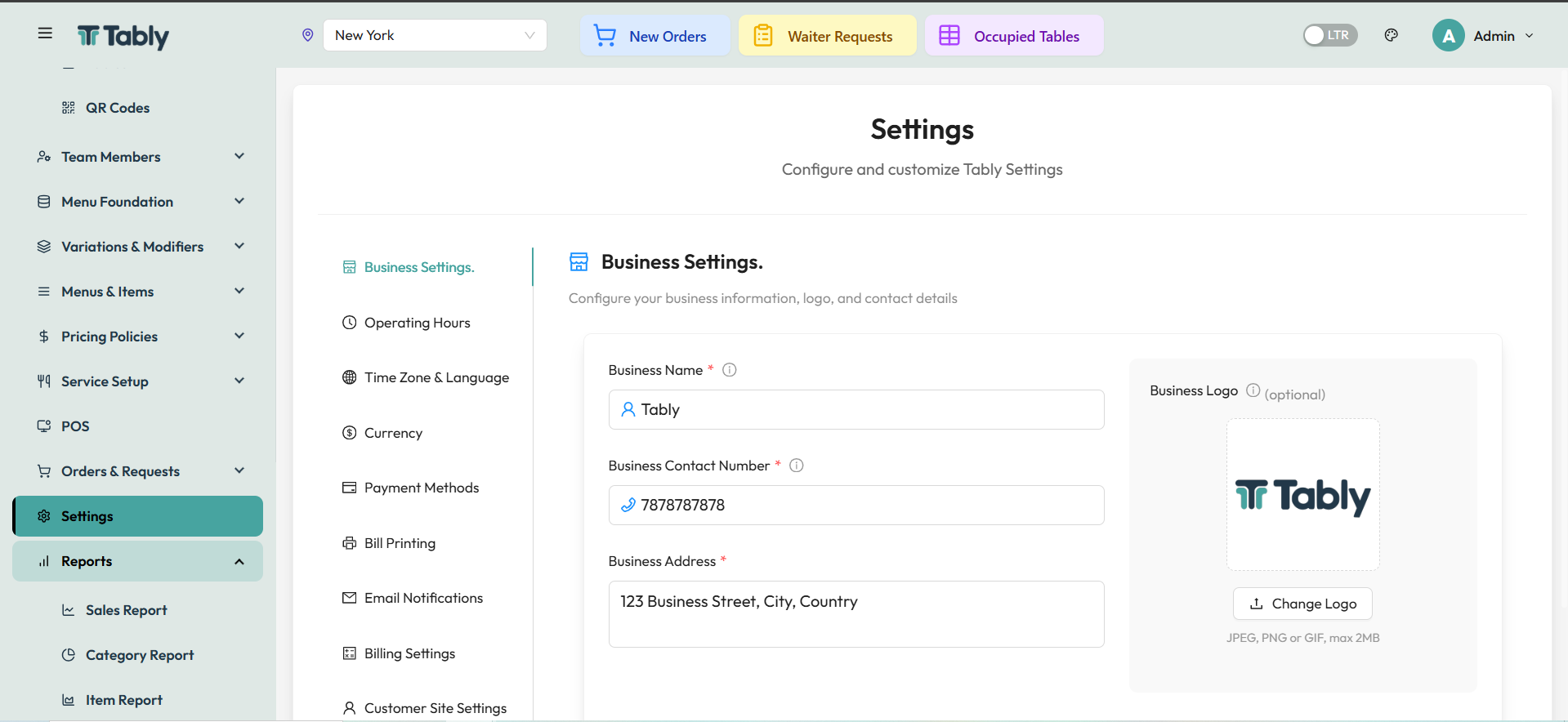Expand the Orders & Requests section

pyautogui.click(x=137, y=471)
